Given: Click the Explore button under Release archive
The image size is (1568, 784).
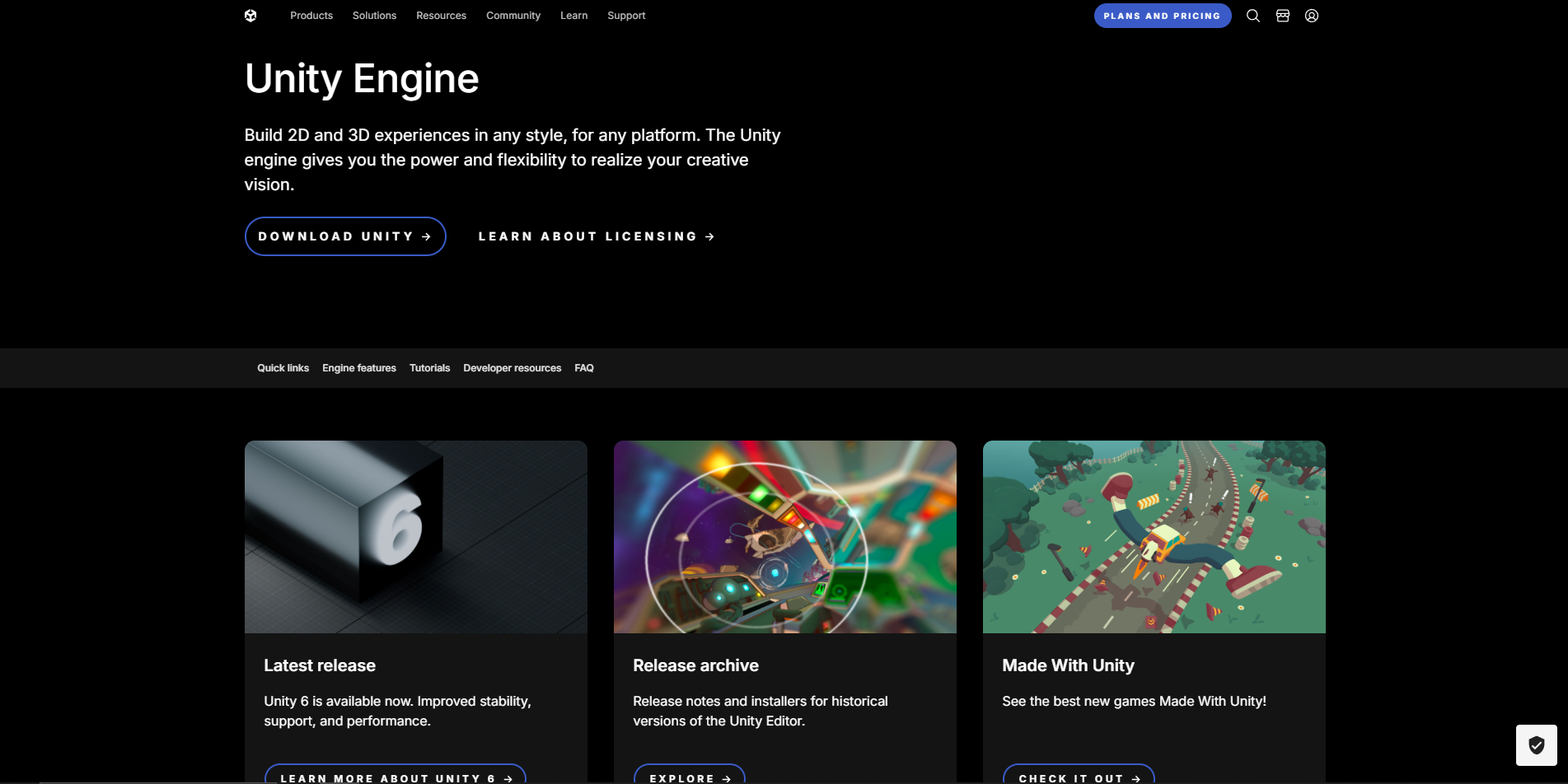Looking at the screenshot, I should (690, 775).
